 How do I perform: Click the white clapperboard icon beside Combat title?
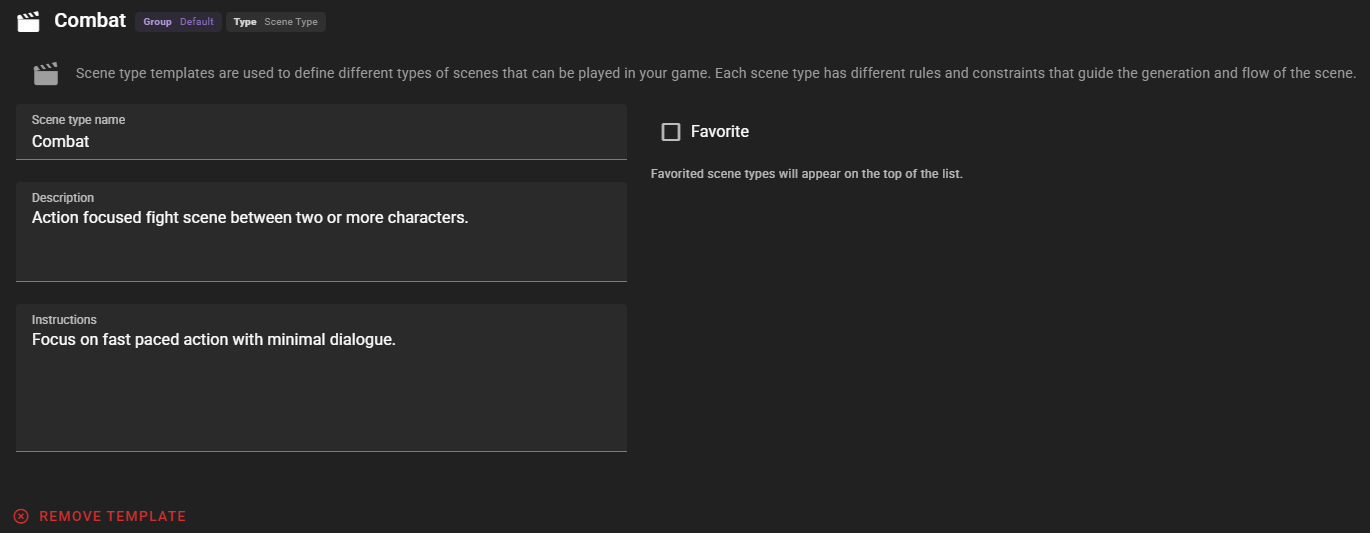tap(29, 21)
